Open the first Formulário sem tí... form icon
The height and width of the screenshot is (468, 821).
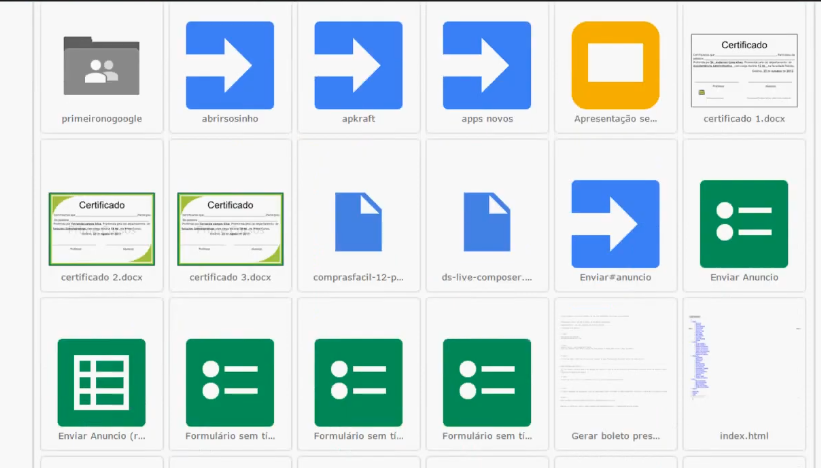coord(230,383)
